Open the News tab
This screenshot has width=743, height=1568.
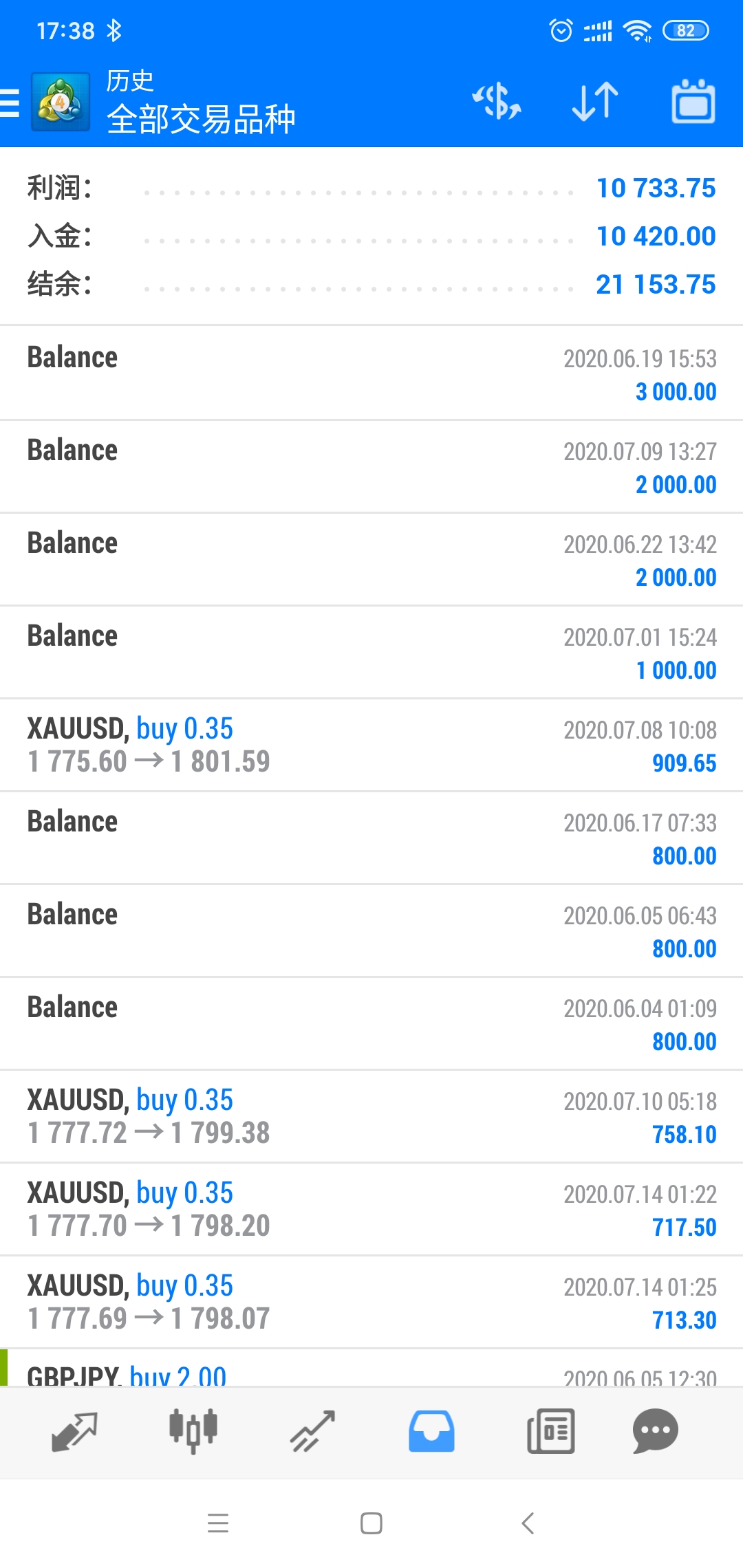click(550, 1432)
